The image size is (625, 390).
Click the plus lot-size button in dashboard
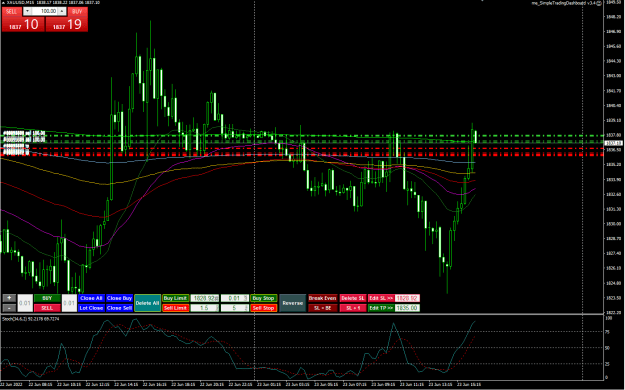tap(9, 298)
